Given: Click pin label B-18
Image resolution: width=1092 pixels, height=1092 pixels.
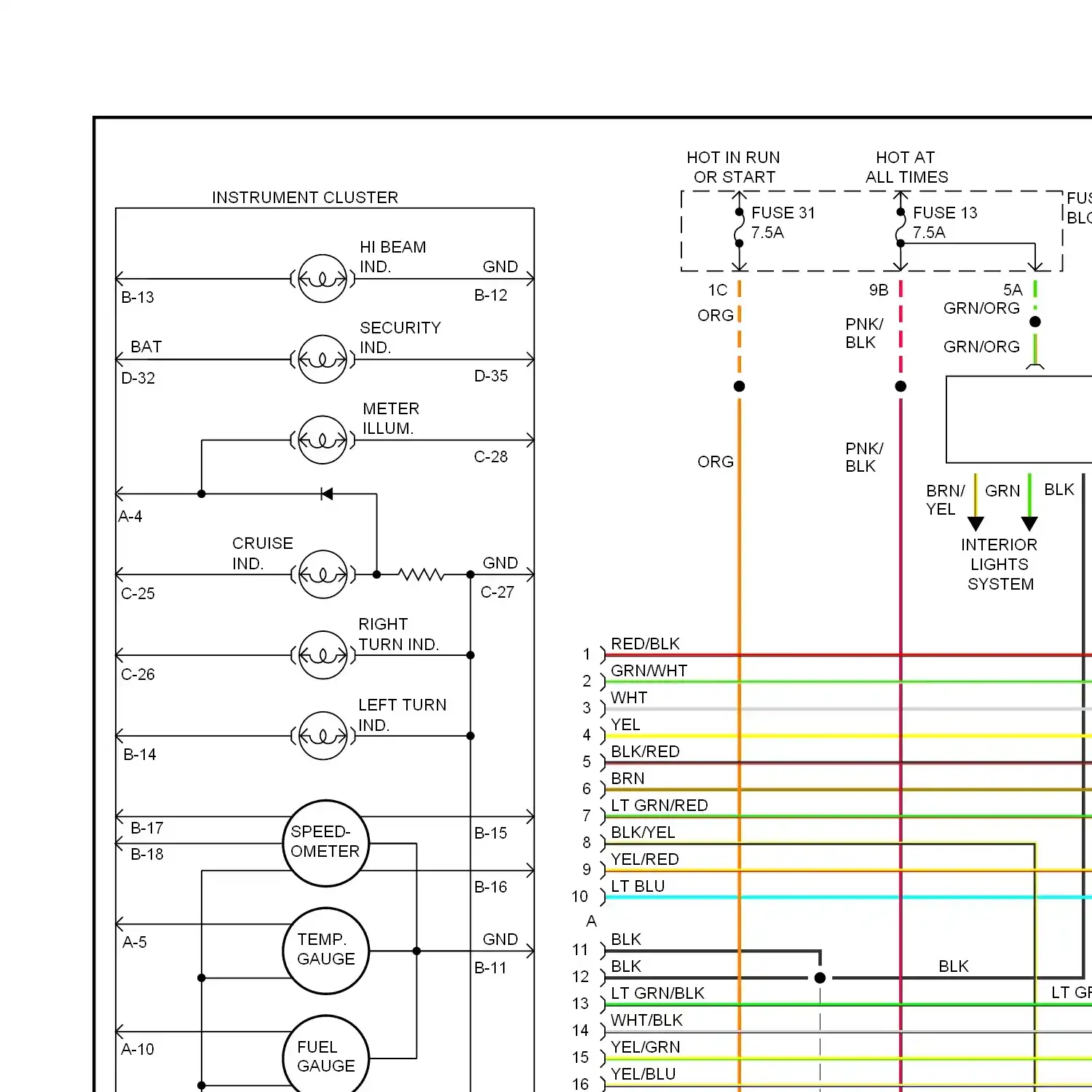Looking at the screenshot, I should (147, 854).
